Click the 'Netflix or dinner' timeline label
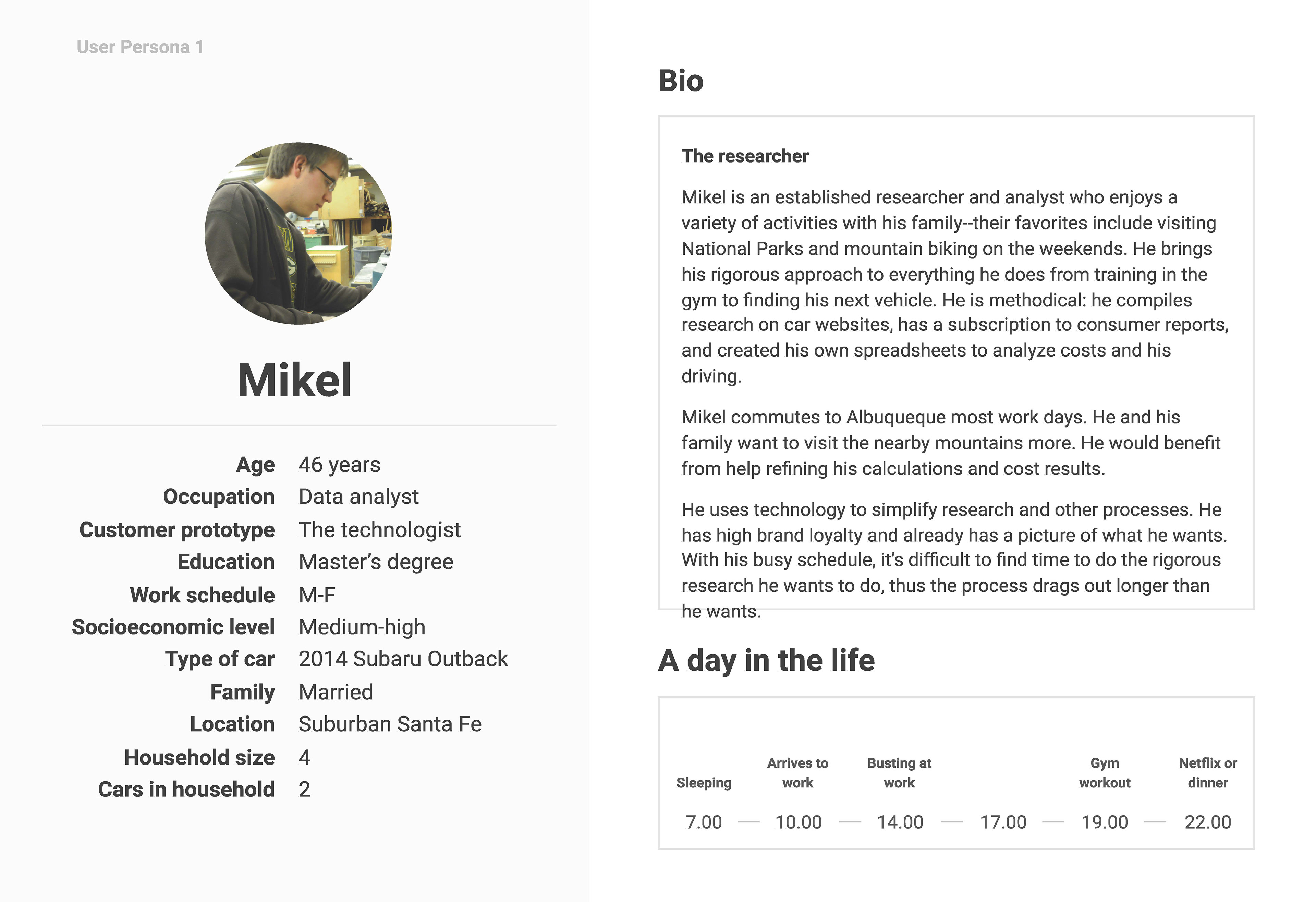 click(x=1208, y=773)
